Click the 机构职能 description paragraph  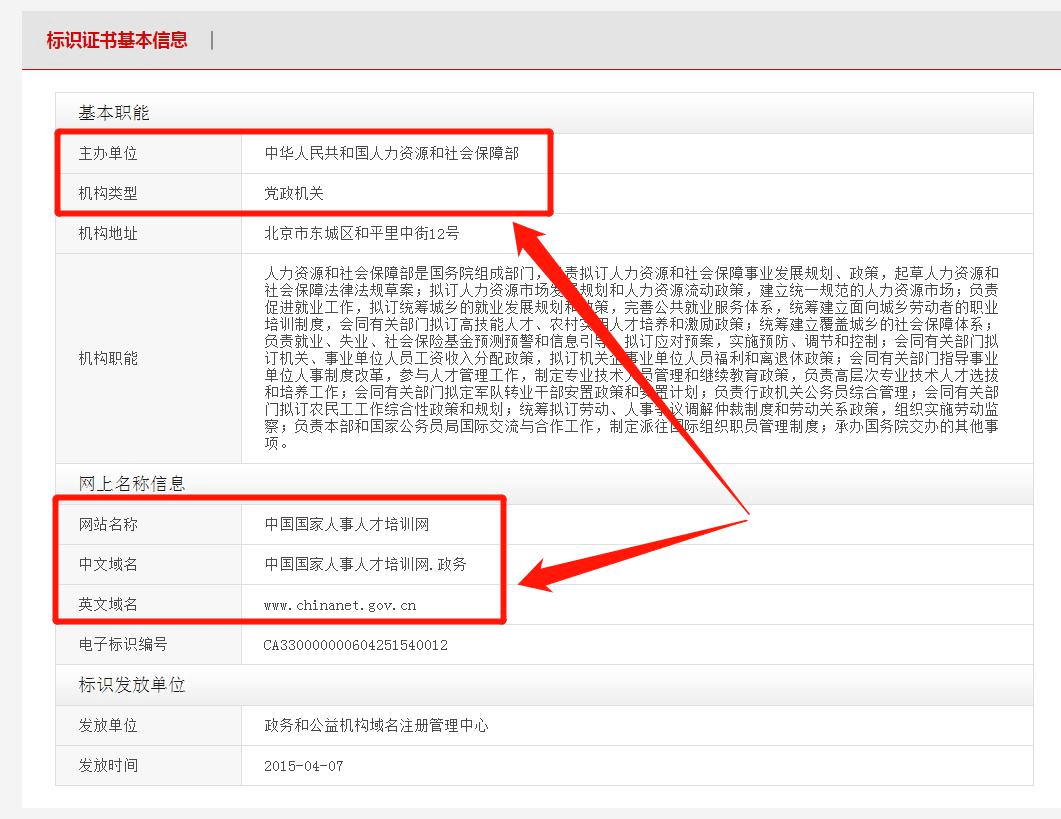631,358
